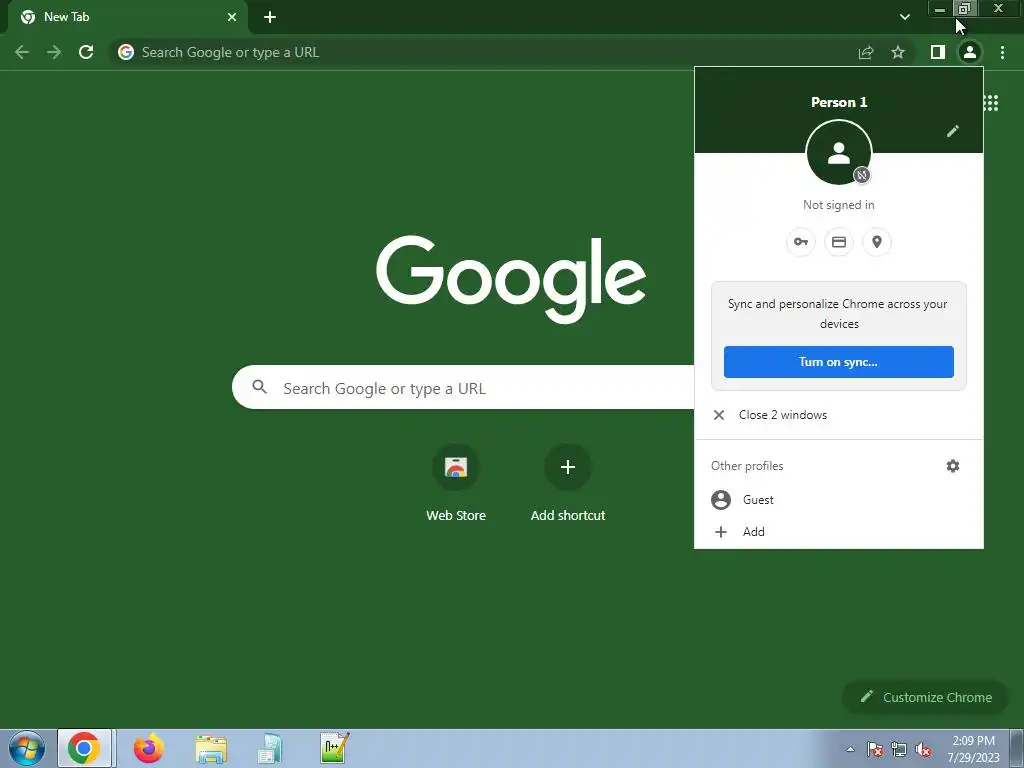Click the large Person 1 avatar
The height and width of the screenshot is (768, 1024).
point(839,153)
